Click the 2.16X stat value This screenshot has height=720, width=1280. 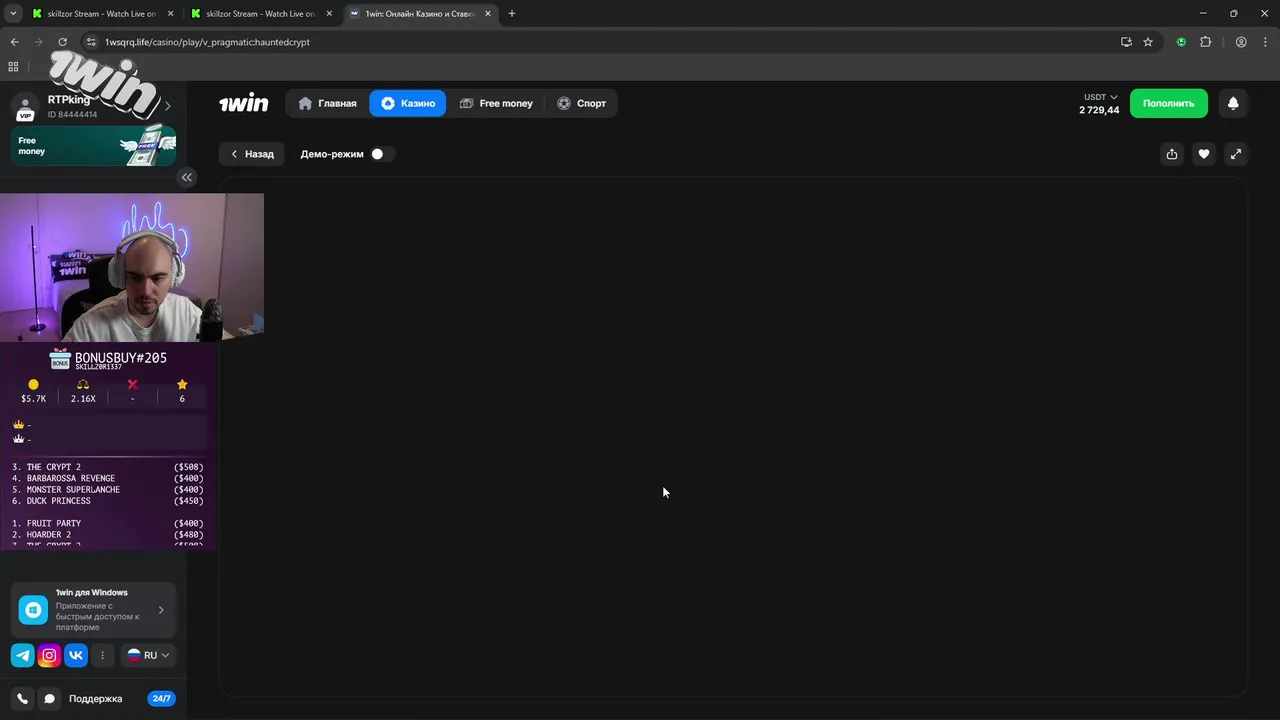(83, 399)
